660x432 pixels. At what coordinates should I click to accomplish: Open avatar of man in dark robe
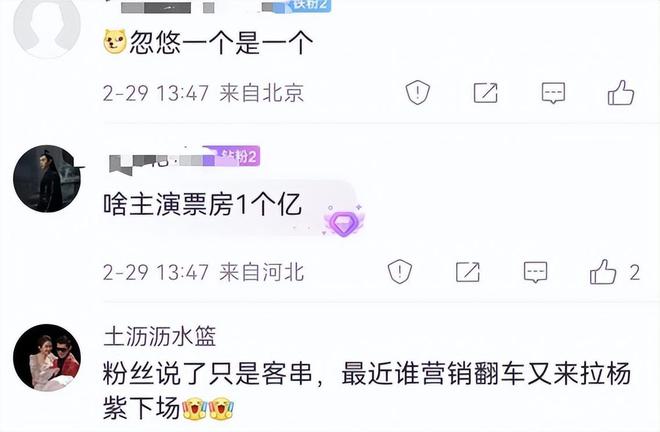pyautogui.click(x=47, y=179)
